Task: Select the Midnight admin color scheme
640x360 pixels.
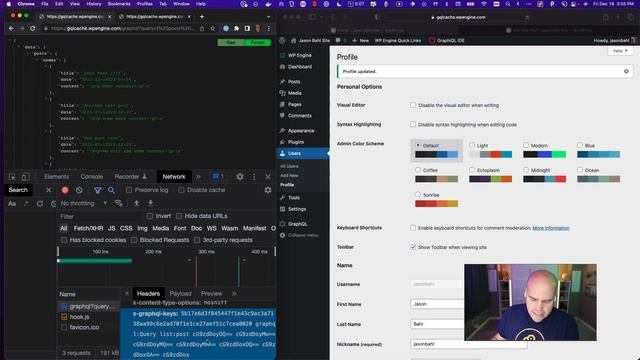Action: pos(526,169)
